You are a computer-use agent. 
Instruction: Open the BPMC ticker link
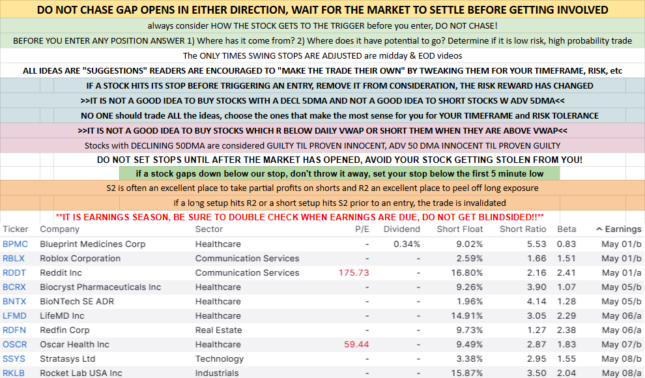[x=15, y=244]
